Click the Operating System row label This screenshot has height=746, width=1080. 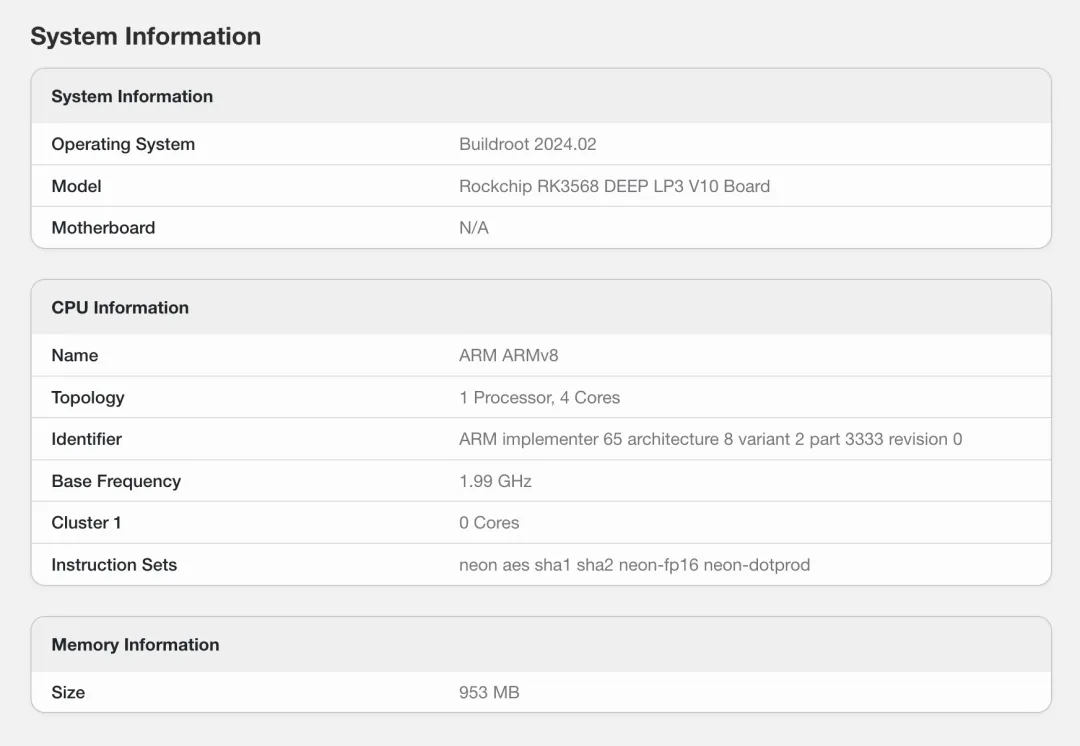[x=123, y=144]
